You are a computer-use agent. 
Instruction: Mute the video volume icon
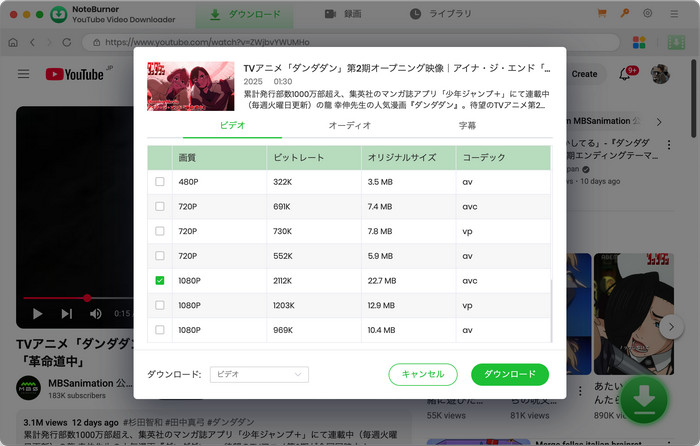click(x=95, y=314)
